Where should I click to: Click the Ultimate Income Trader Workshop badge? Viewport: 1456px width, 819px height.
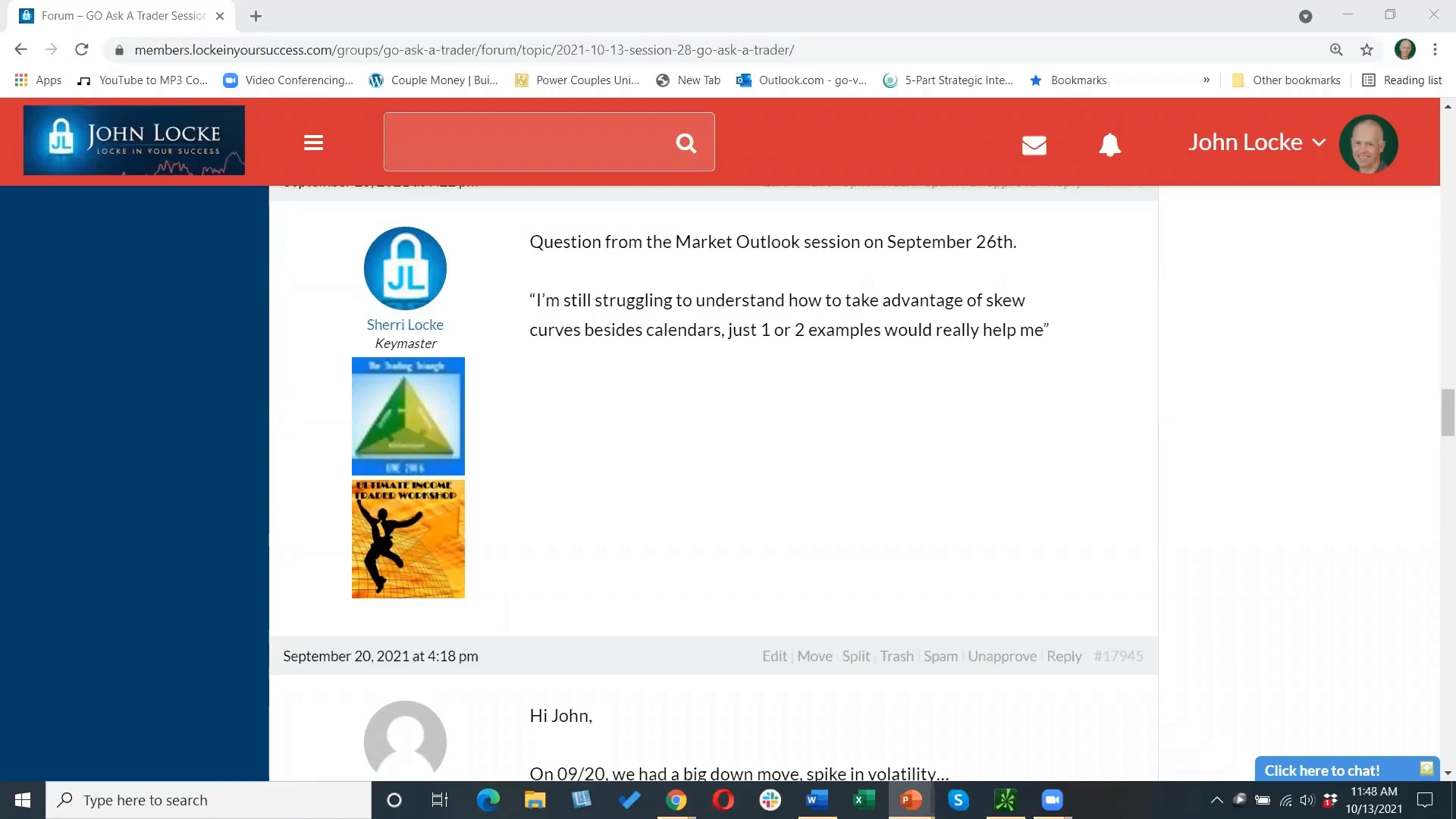408,539
